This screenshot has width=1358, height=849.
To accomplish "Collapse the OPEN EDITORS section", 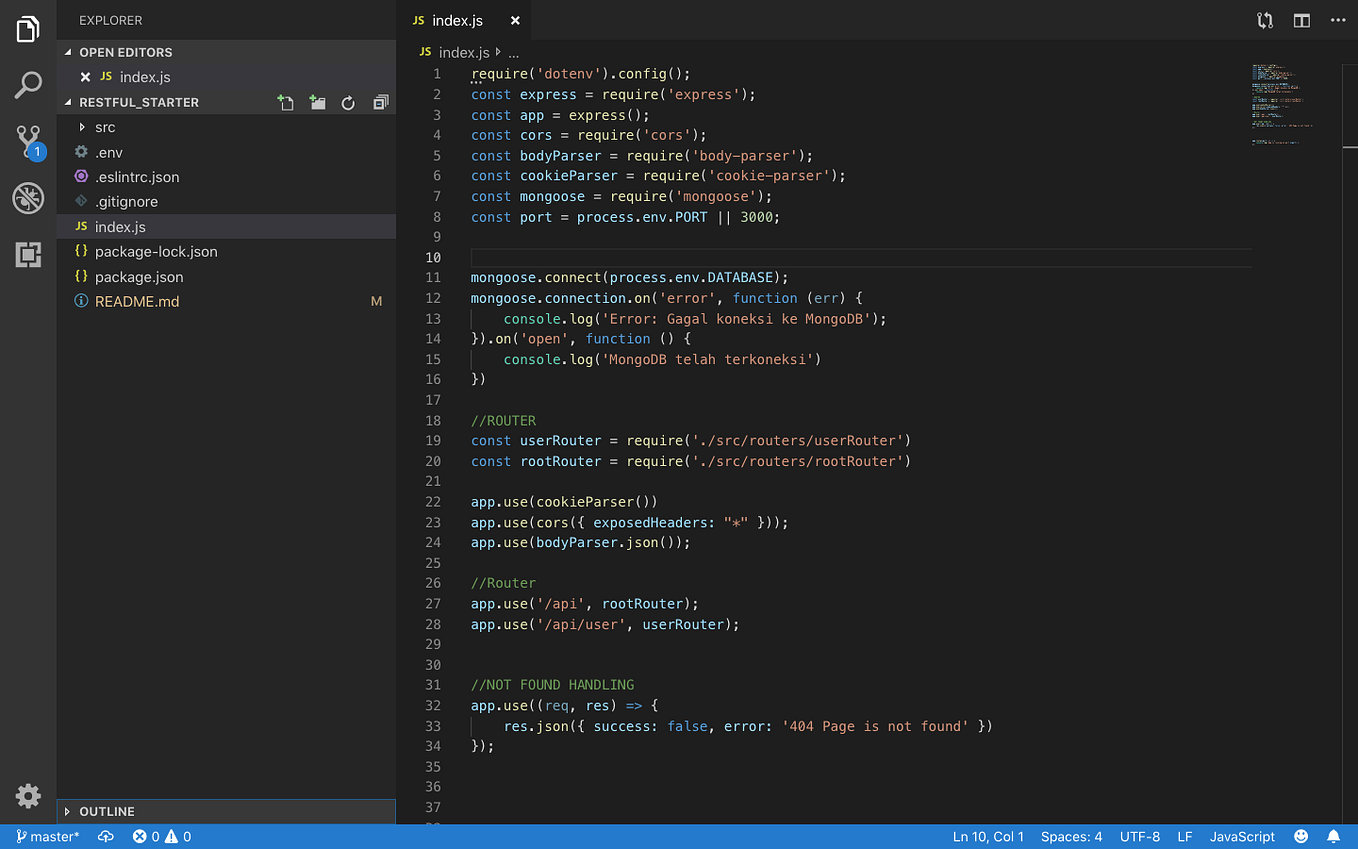I will 125,52.
